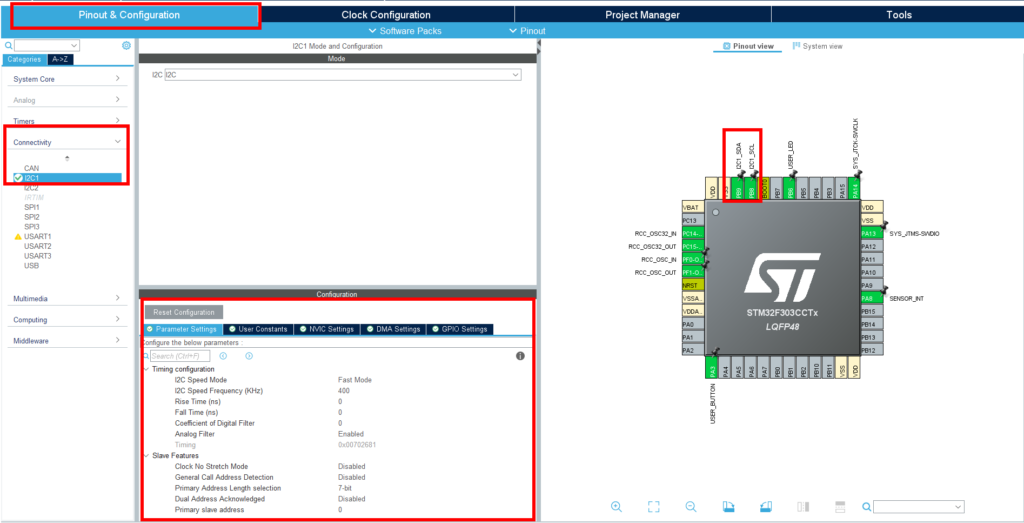Select the PB6 USER_LED pin

(790, 188)
